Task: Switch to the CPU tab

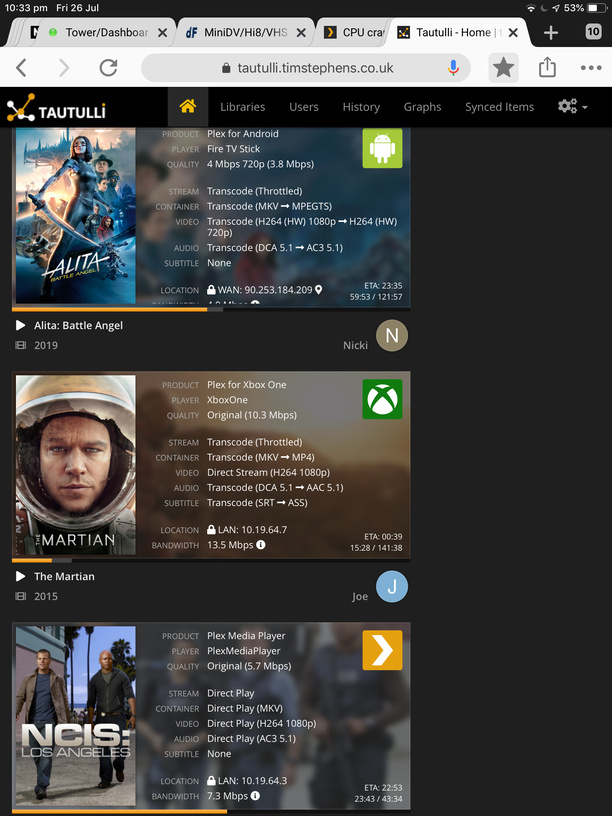Action: click(x=354, y=32)
